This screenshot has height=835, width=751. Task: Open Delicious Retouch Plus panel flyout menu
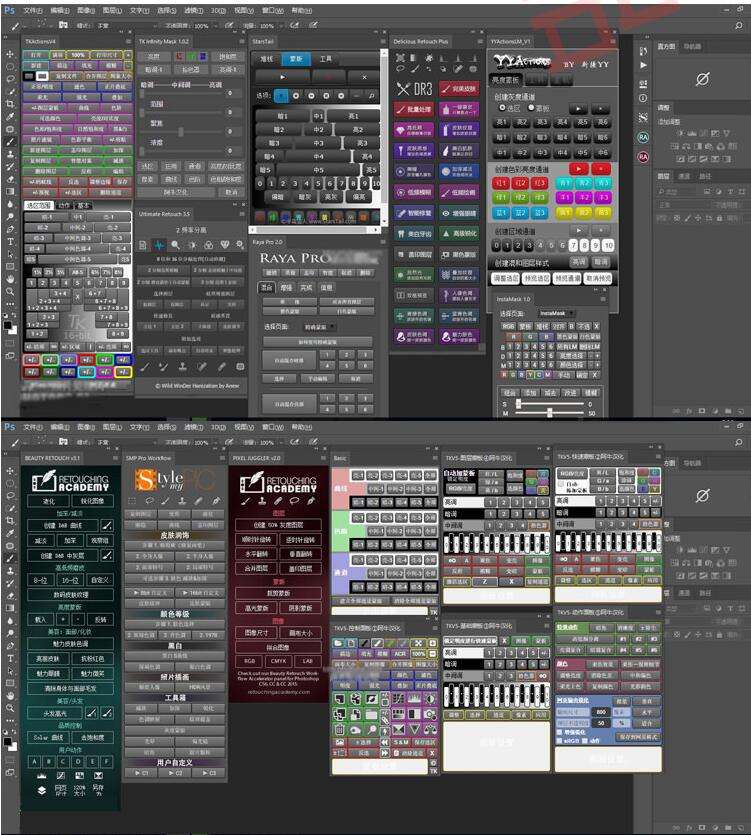pyautogui.click(x=481, y=41)
